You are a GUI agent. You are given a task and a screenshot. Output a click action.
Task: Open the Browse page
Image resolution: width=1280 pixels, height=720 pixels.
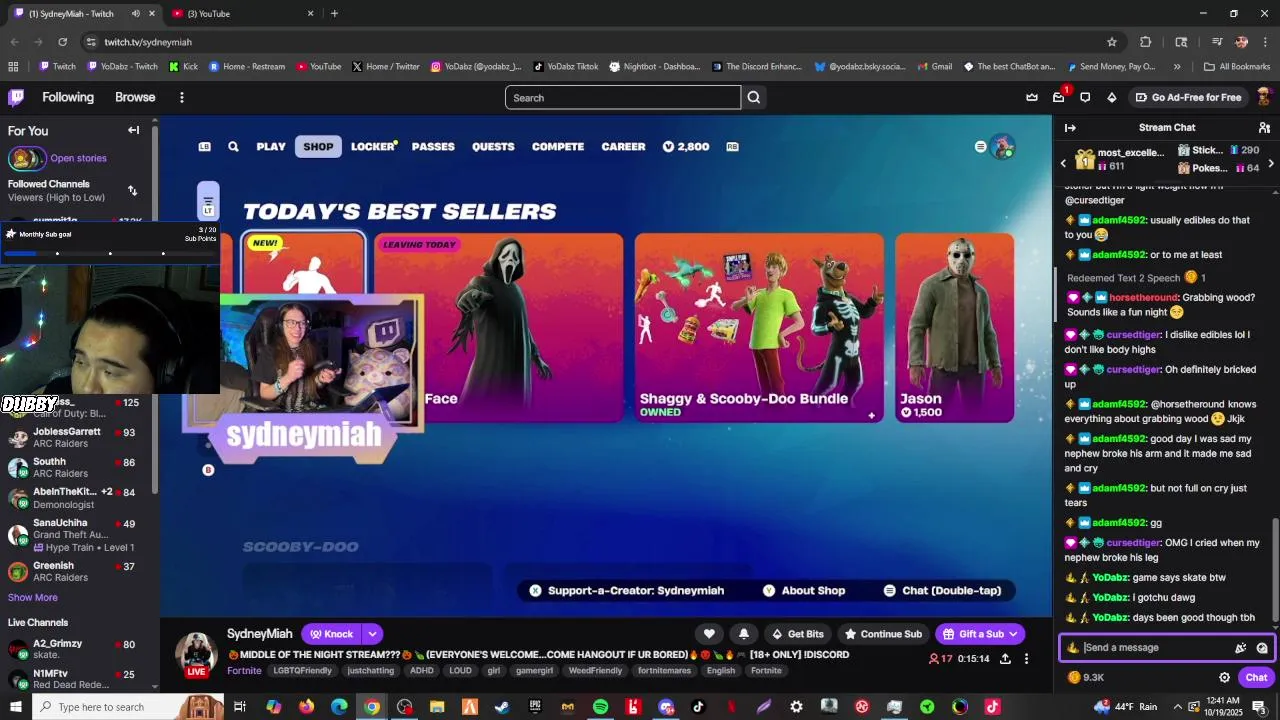(135, 97)
